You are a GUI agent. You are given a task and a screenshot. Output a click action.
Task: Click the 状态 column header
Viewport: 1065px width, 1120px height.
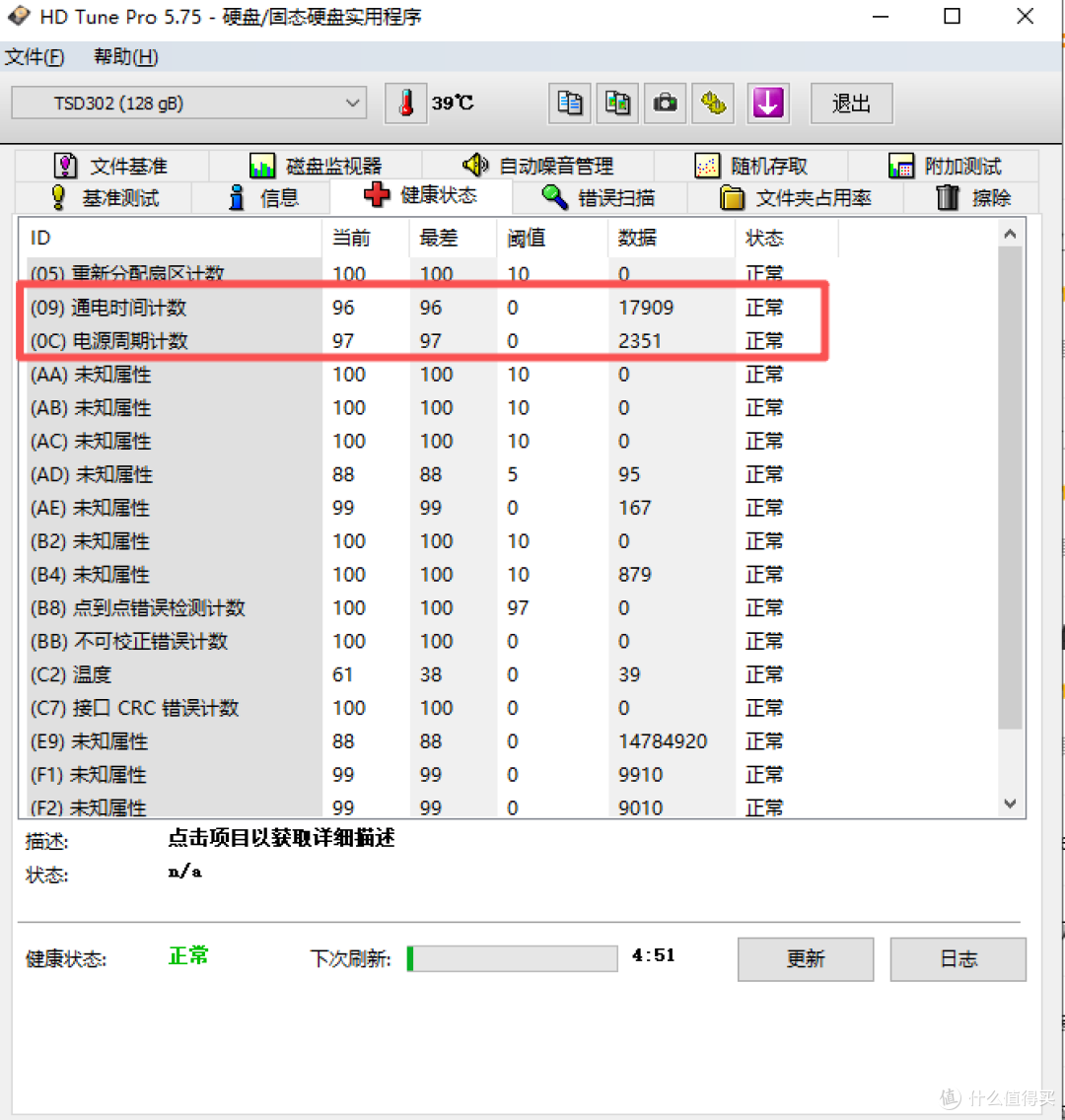click(x=787, y=238)
